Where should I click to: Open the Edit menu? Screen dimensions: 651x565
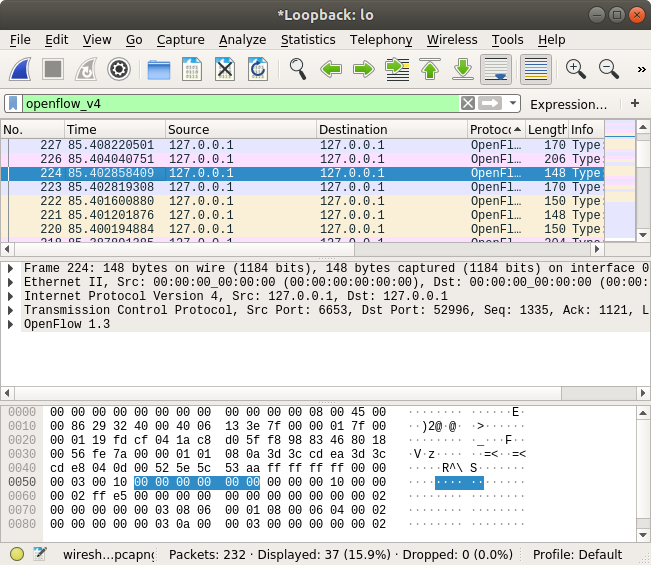coord(56,39)
